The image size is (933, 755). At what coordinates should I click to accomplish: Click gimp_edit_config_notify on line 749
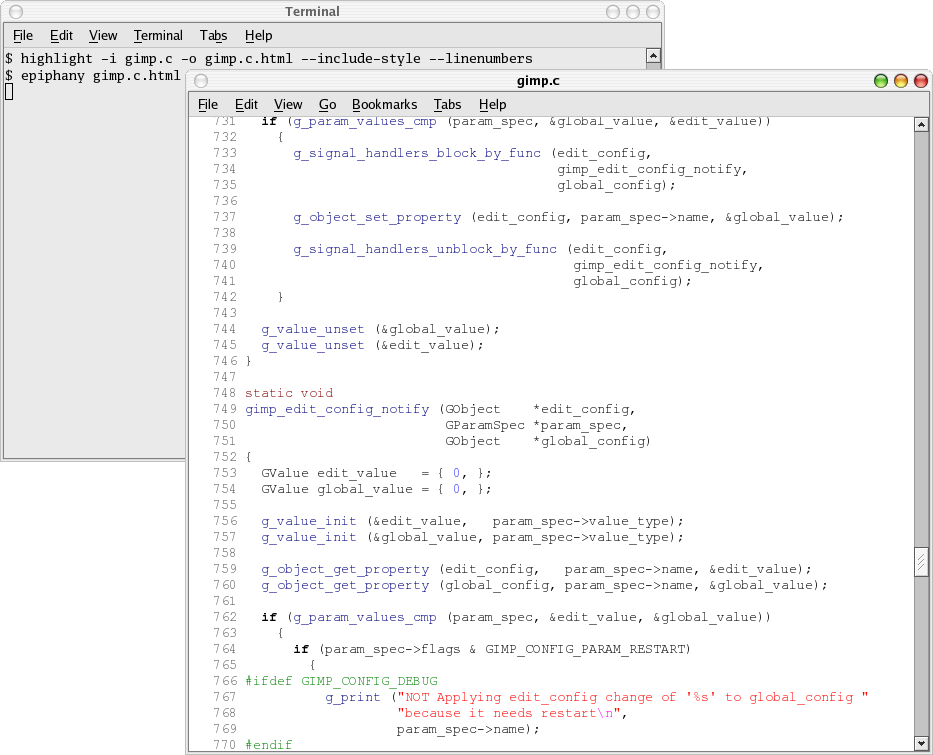pos(337,409)
